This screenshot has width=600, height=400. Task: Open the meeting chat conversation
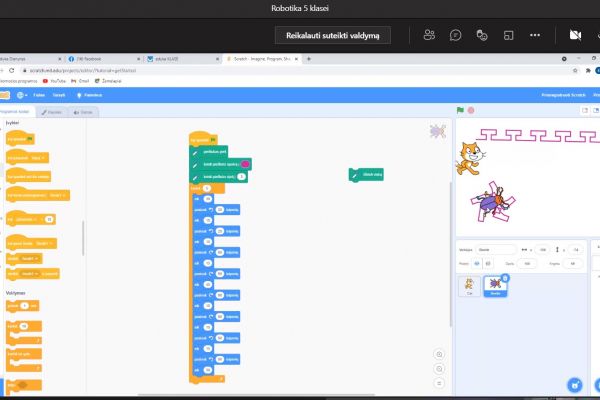coord(455,35)
